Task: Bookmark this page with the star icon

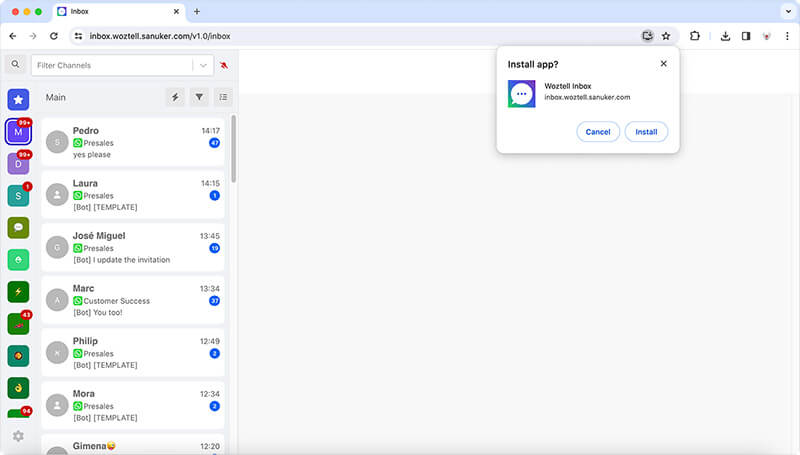Action: [x=666, y=36]
